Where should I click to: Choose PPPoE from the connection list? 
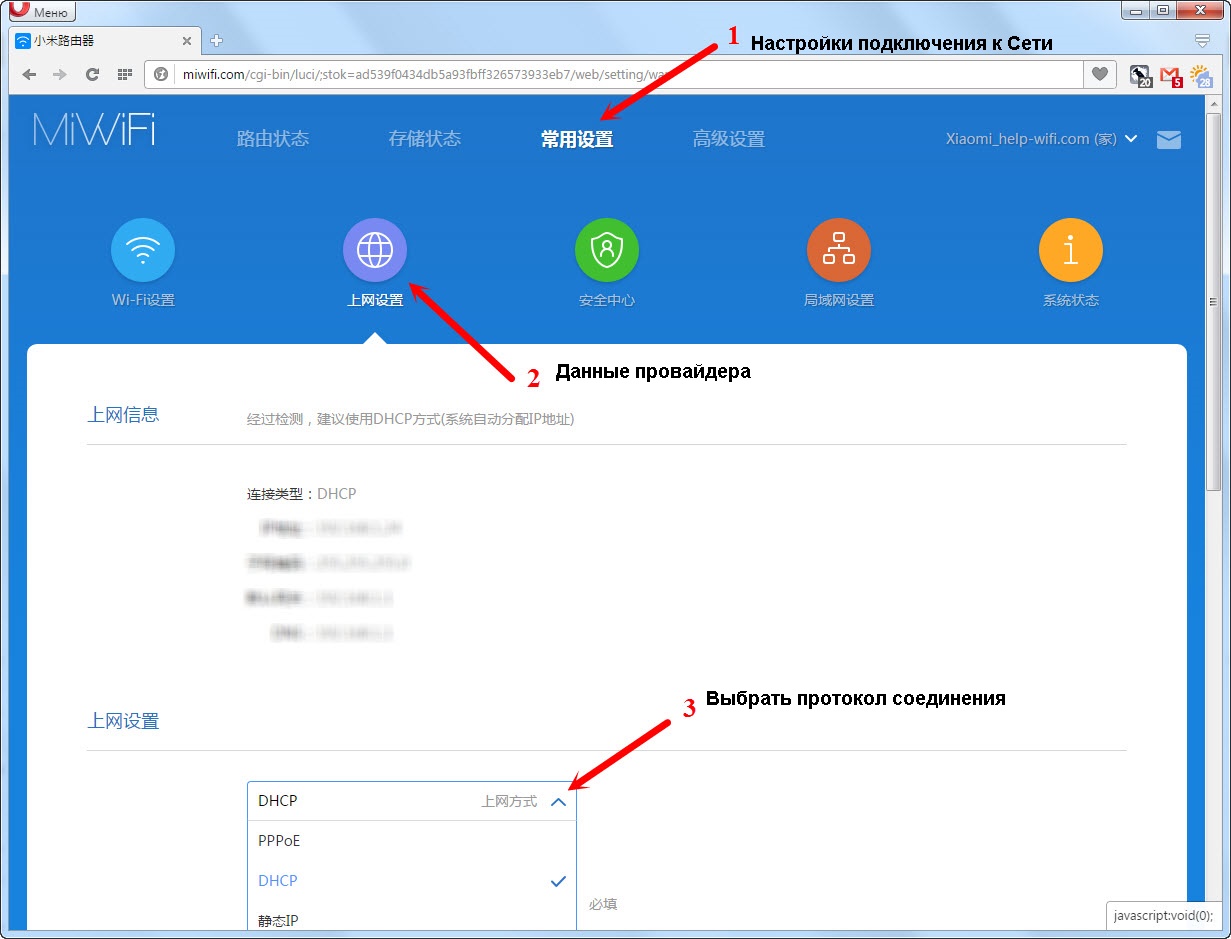point(411,841)
